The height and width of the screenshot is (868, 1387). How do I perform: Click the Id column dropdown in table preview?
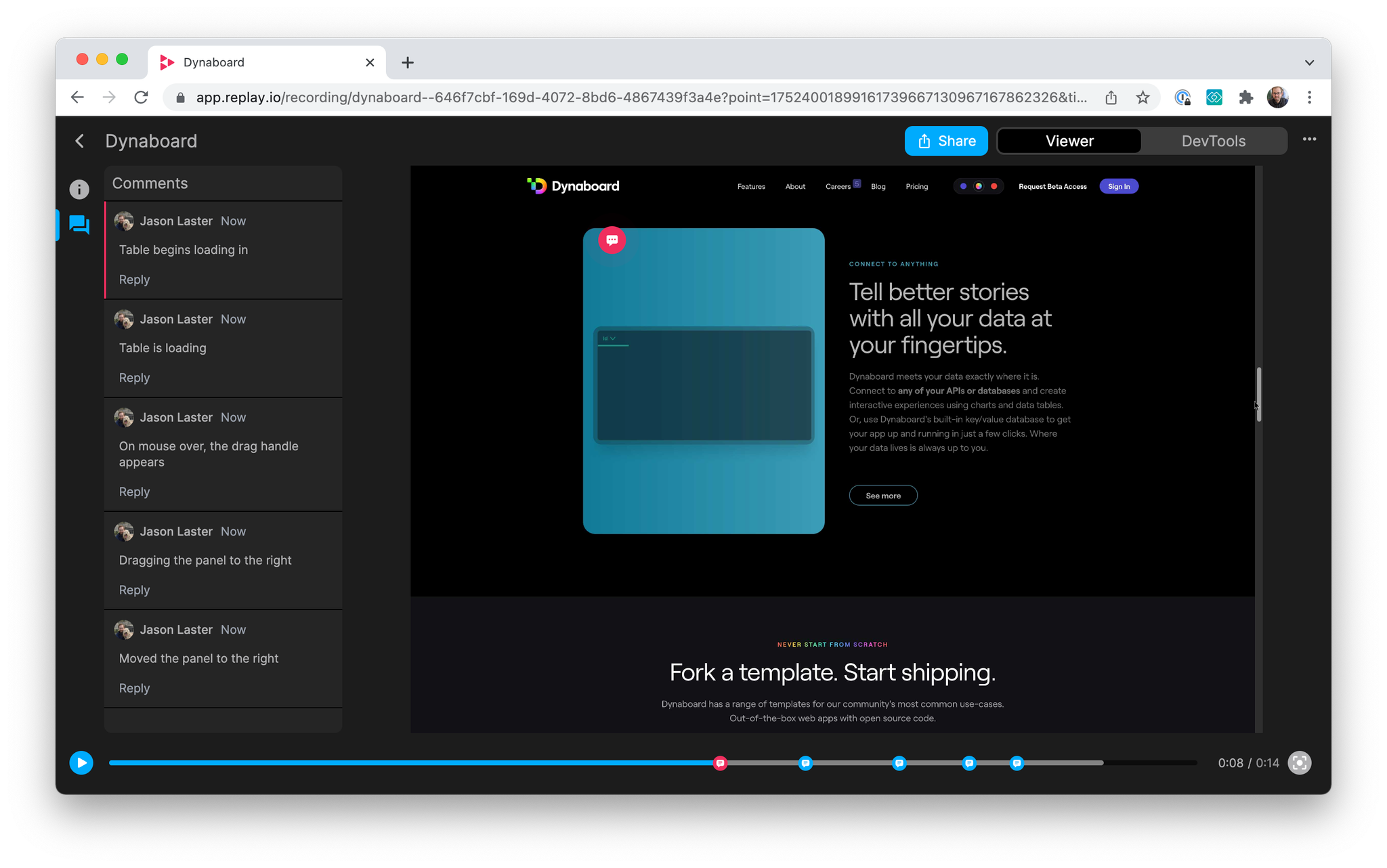click(609, 339)
